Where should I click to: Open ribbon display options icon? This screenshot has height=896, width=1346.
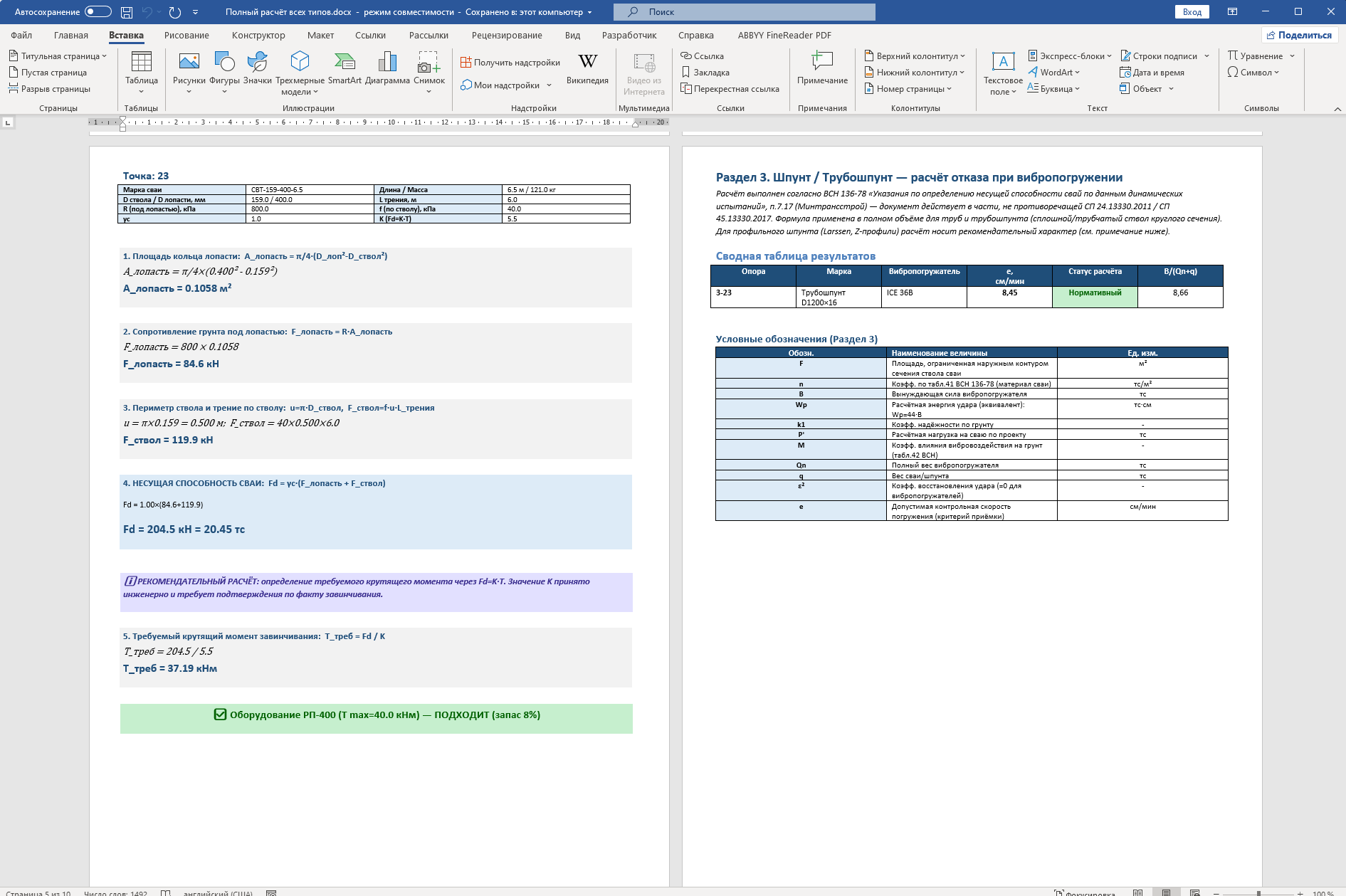(1232, 11)
